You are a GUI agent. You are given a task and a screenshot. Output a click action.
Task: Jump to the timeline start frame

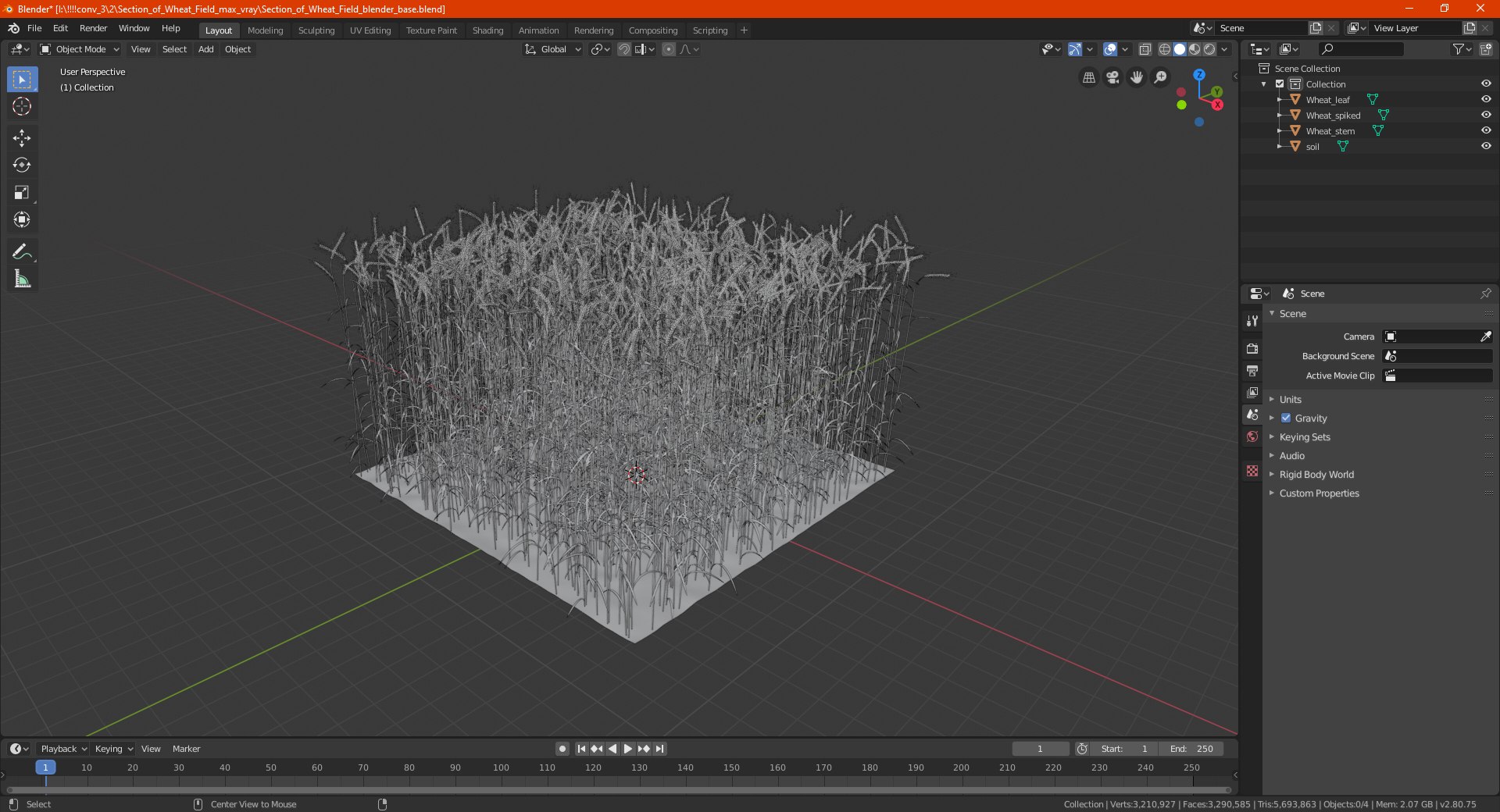point(581,749)
